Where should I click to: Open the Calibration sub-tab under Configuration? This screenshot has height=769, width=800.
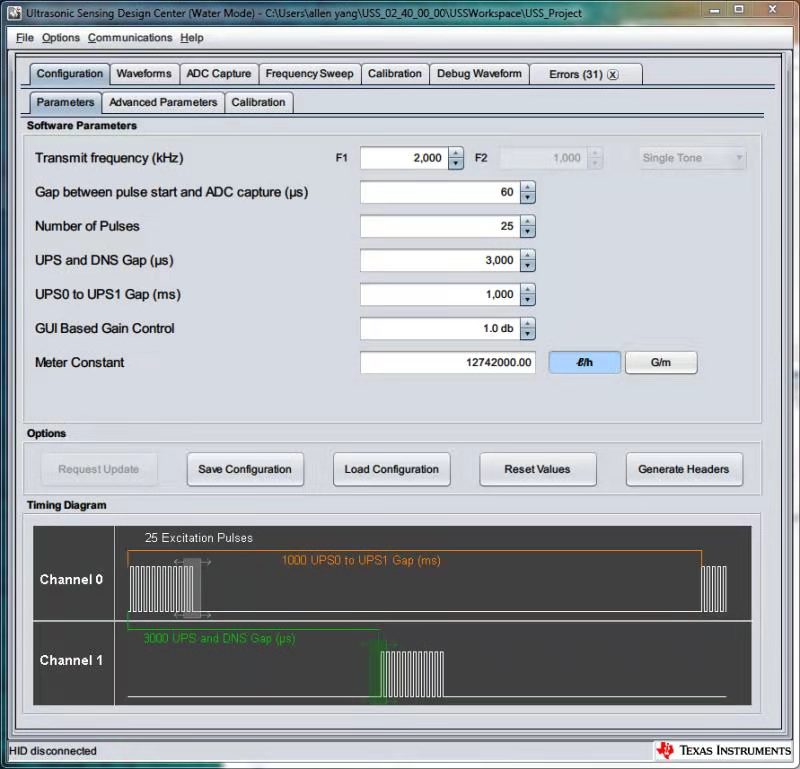[259, 103]
